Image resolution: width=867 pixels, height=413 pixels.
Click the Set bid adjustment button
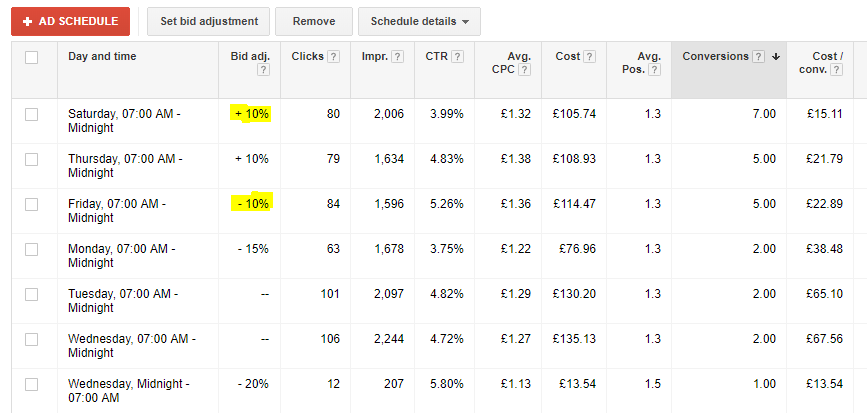tap(208, 22)
